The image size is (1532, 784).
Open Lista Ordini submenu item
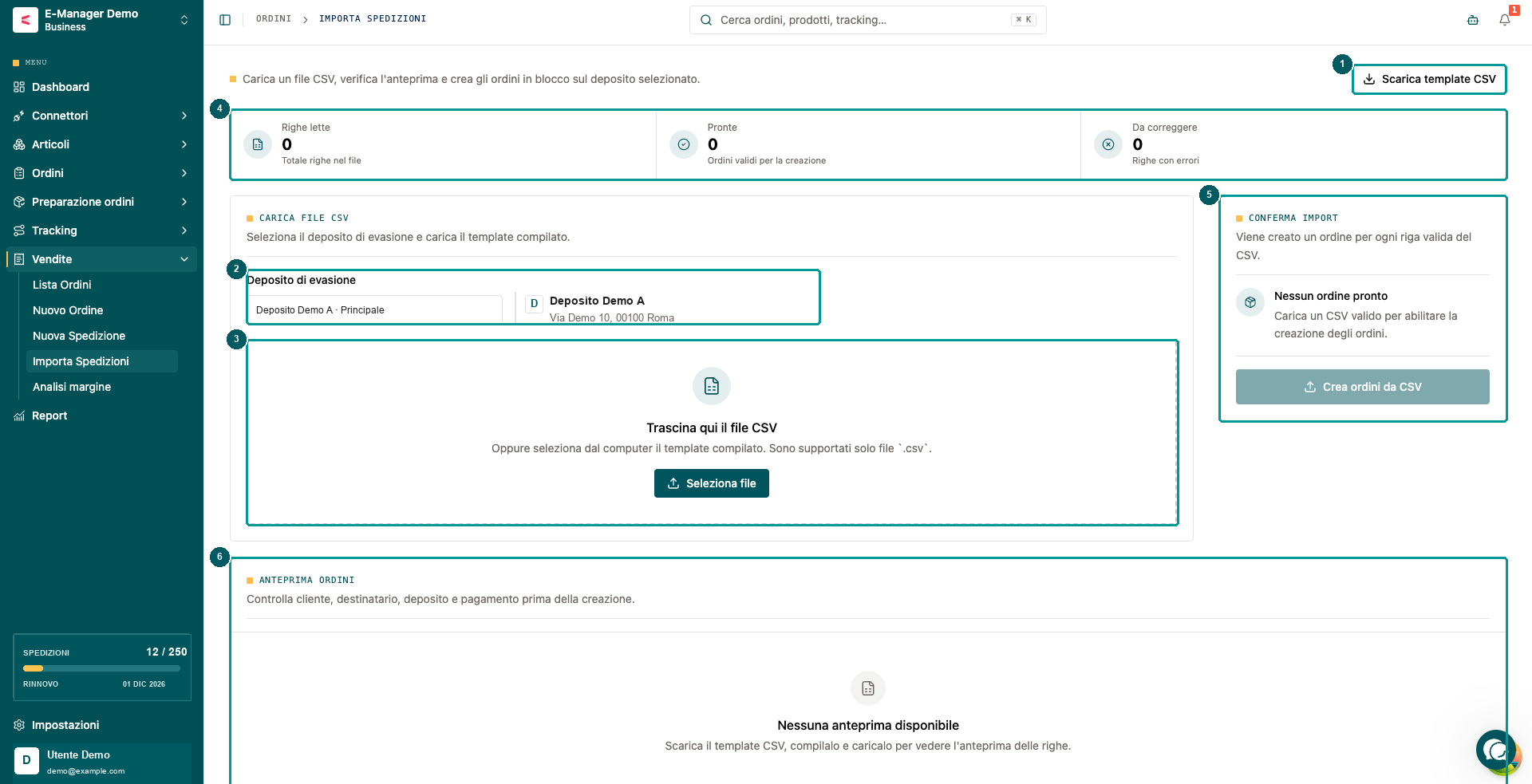click(x=102, y=285)
